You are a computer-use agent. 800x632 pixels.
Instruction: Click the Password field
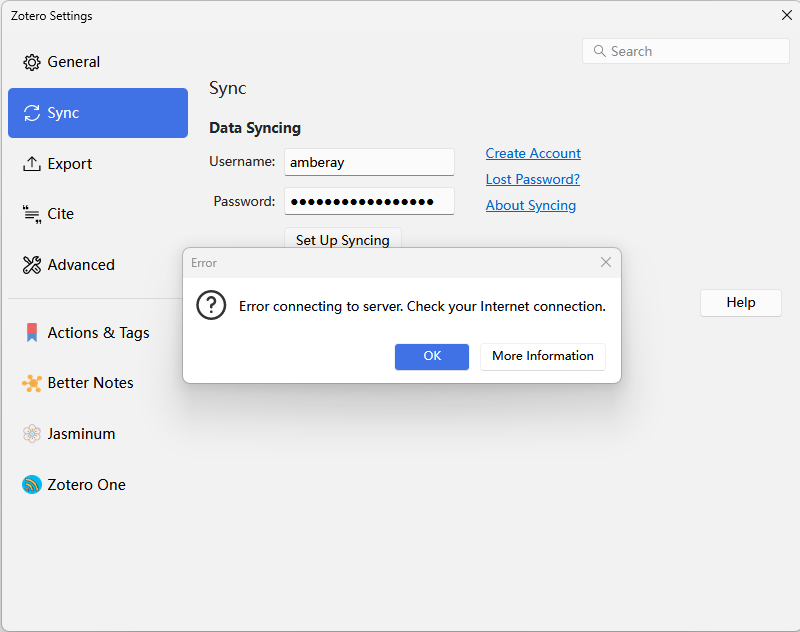click(x=369, y=201)
